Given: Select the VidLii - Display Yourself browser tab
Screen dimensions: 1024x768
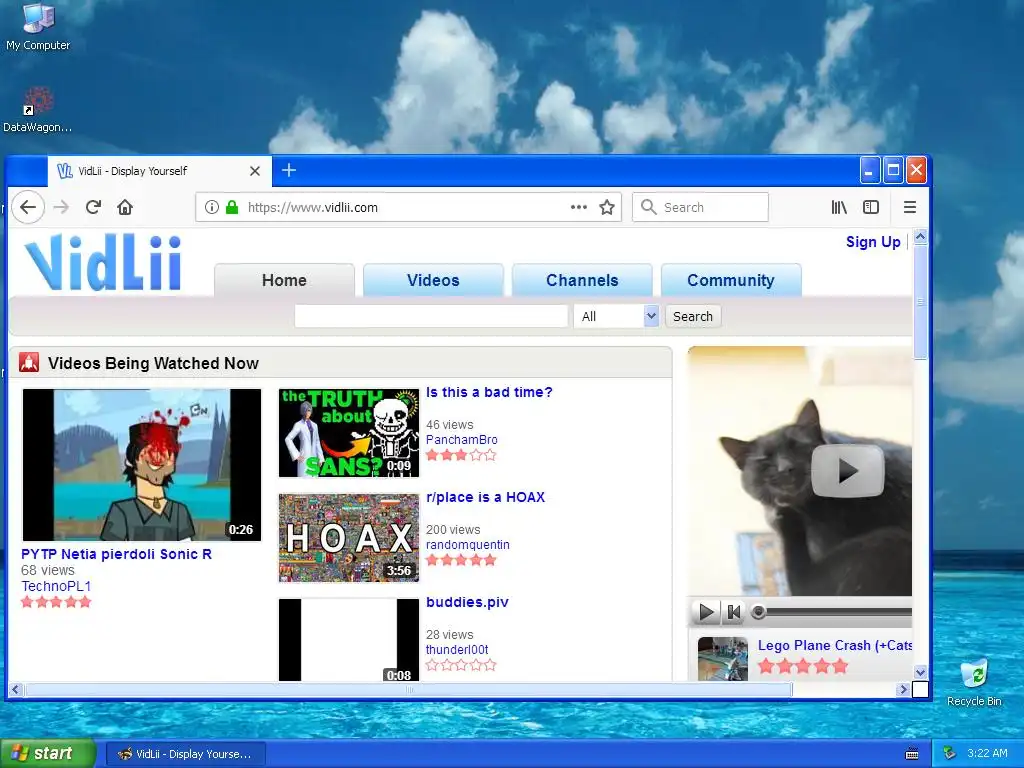Looking at the screenshot, I should pyautogui.click(x=159, y=171).
